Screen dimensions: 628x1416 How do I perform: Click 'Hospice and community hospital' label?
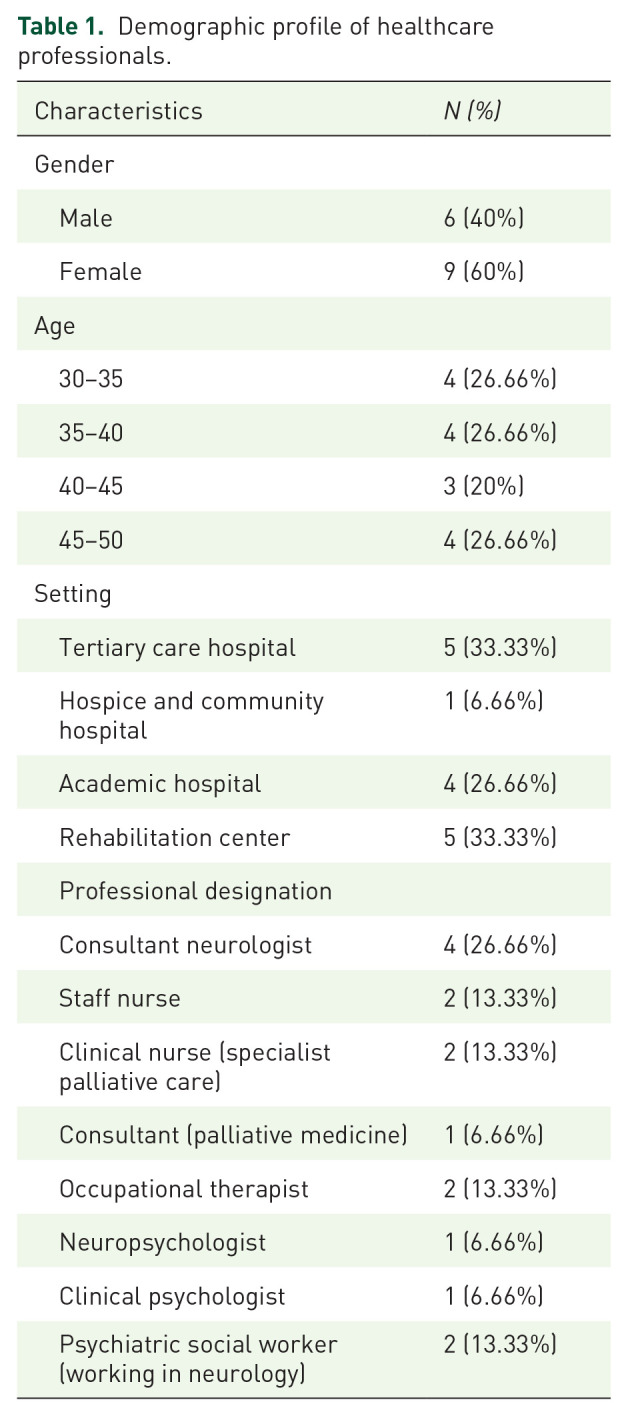[x=191, y=715]
